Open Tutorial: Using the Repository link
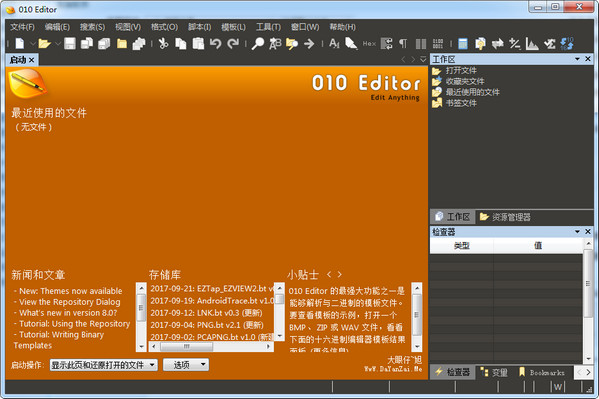Screen dimensions: 599x399 74,324
